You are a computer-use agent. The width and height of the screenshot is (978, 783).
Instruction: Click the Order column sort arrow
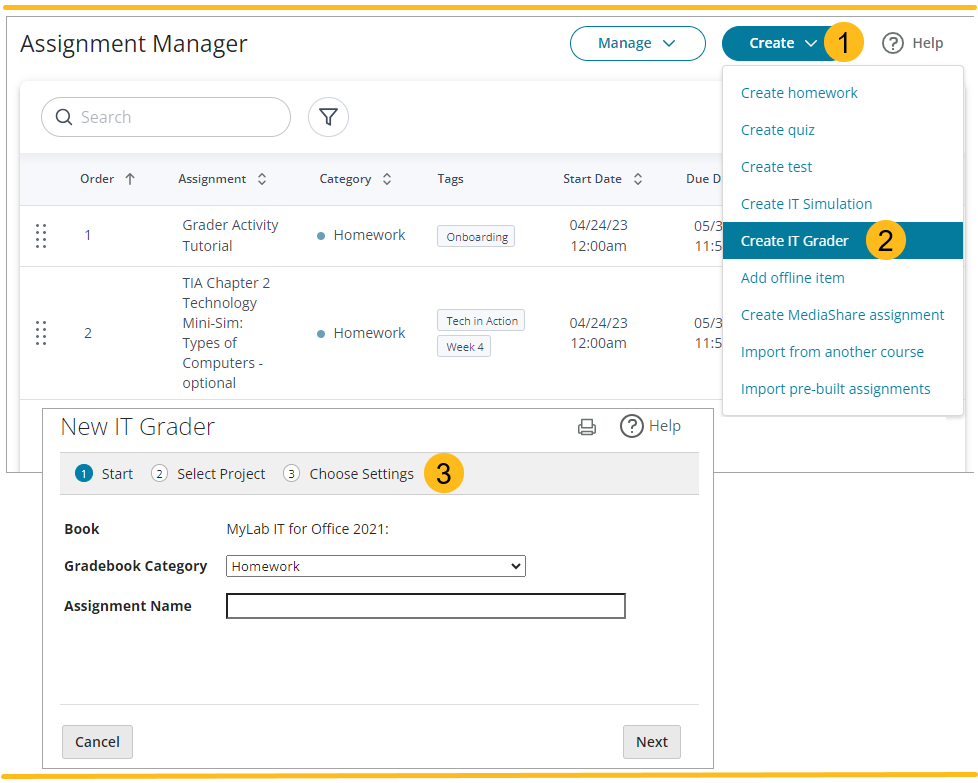[x=131, y=178]
